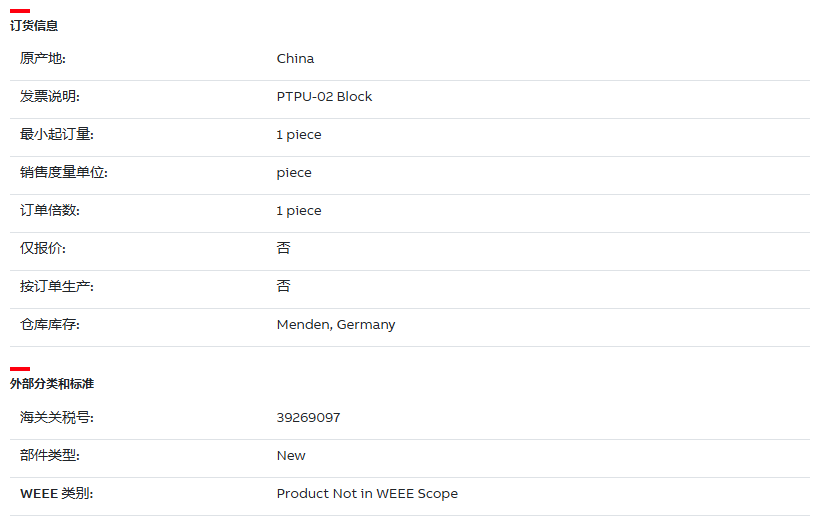Click the WEEE 类别 label
This screenshot has width=818, height=525.
56,494
